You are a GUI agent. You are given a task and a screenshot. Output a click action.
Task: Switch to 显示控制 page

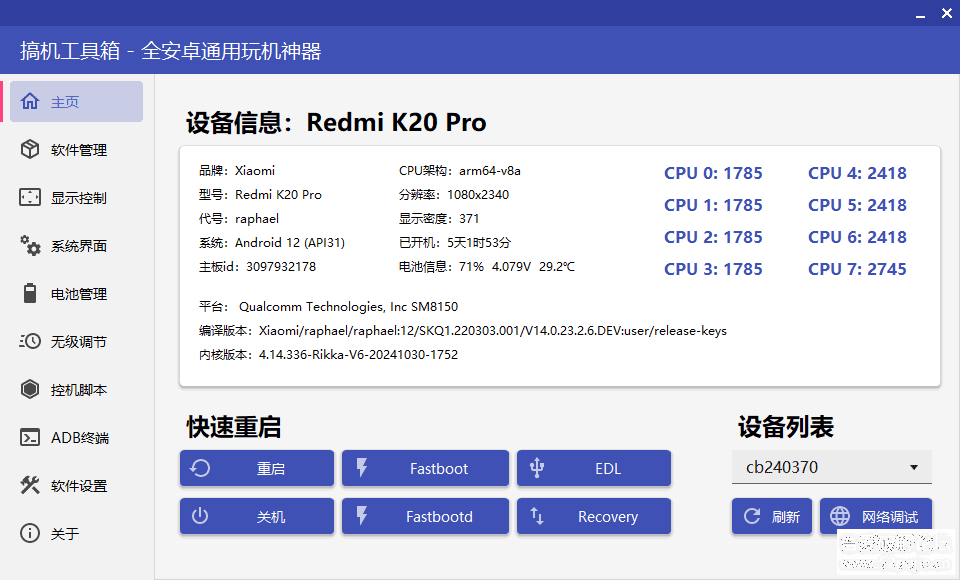click(x=77, y=197)
